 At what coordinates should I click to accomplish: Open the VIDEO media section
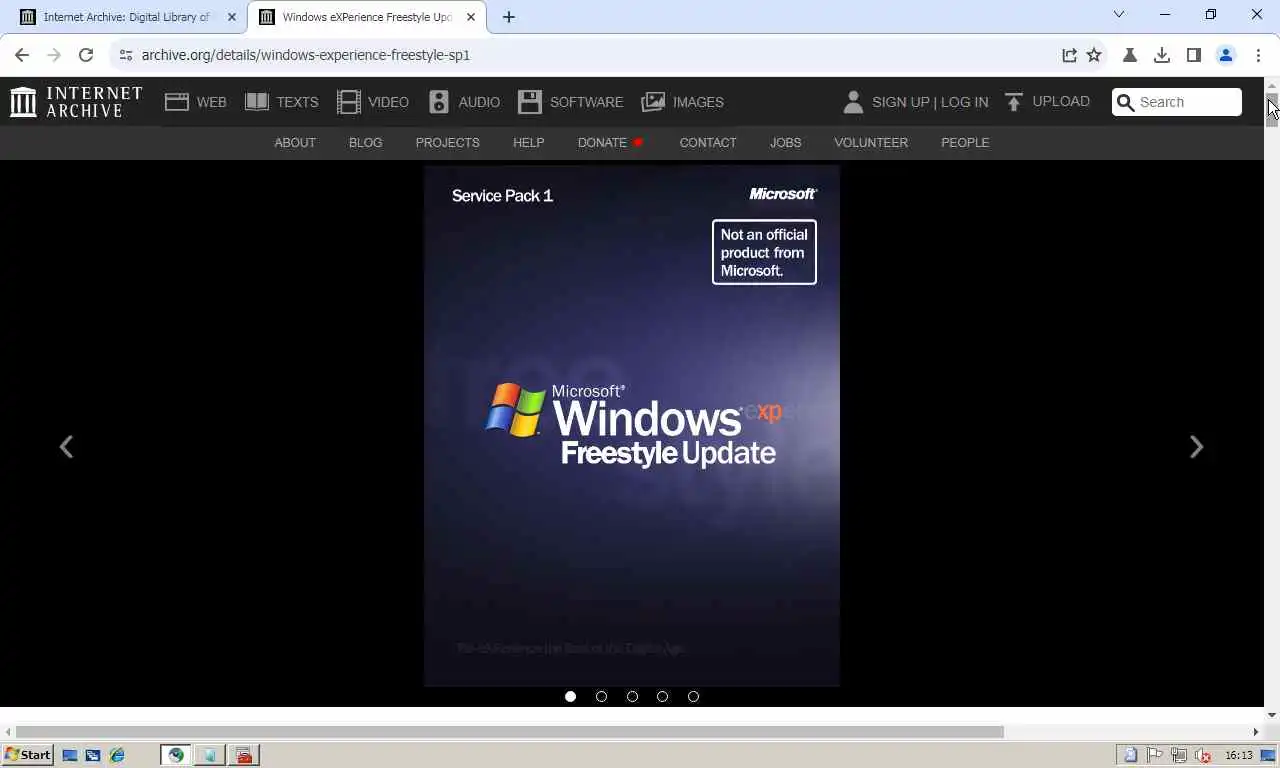pyautogui.click(x=373, y=102)
